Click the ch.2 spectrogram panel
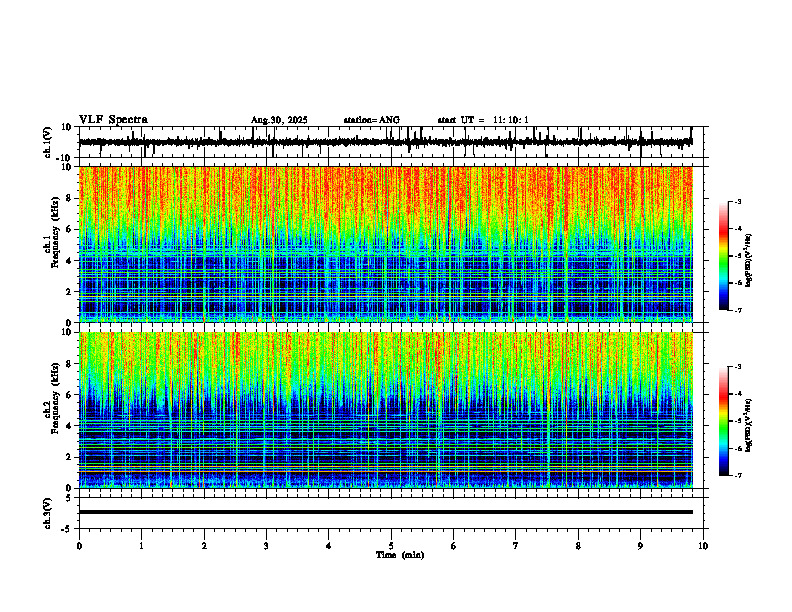Screen dimensions: 792x612 coord(386,410)
